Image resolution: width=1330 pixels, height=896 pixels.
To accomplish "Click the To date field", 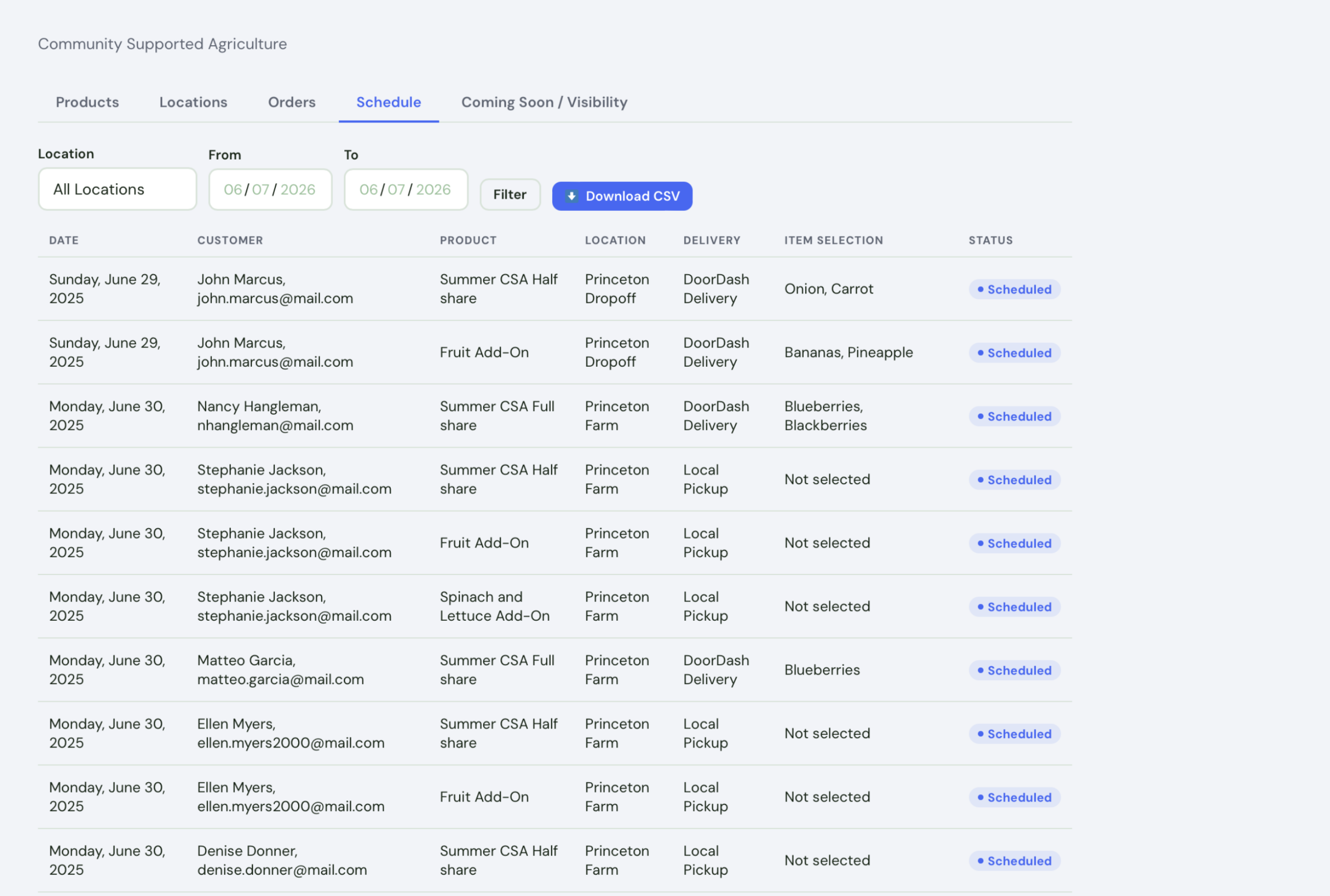I will pyautogui.click(x=406, y=189).
